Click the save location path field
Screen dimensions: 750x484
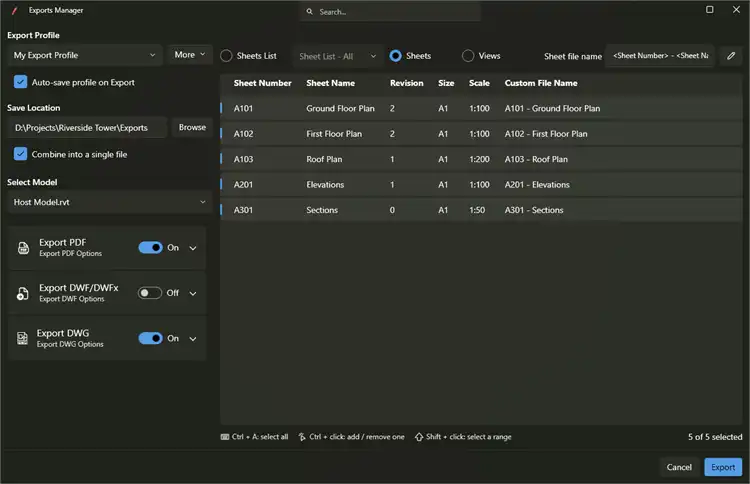coord(87,128)
